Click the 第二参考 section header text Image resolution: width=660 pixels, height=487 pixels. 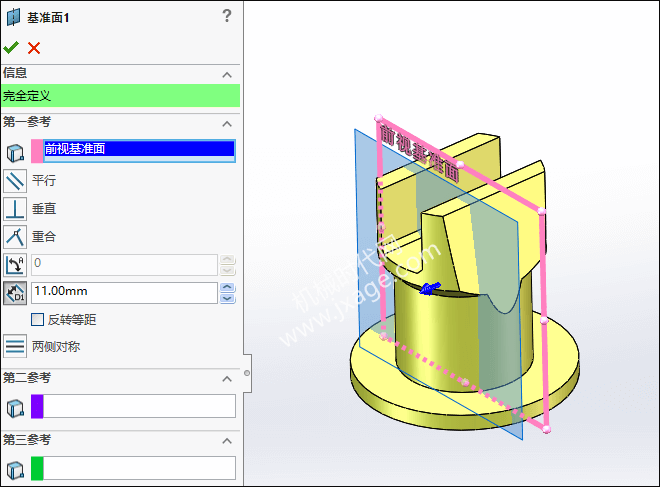coord(27,378)
